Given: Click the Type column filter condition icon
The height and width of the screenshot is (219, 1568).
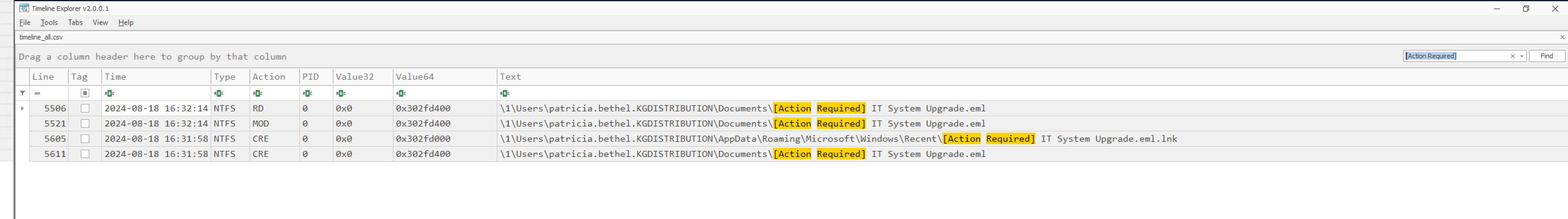Looking at the screenshot, I should pyautogui.click(x=219, y=93).
